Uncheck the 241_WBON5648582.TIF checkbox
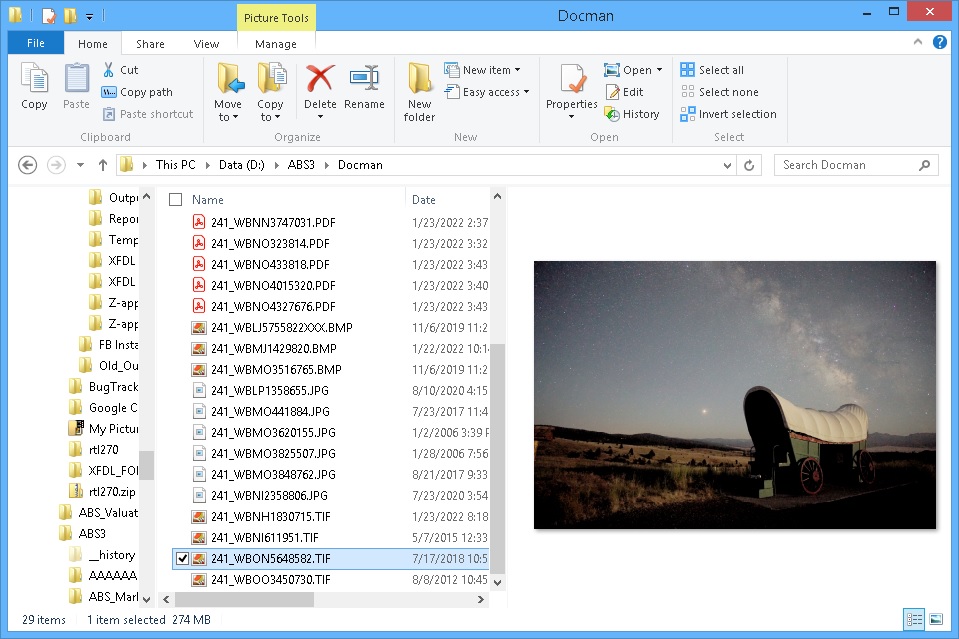 [182, 558]
